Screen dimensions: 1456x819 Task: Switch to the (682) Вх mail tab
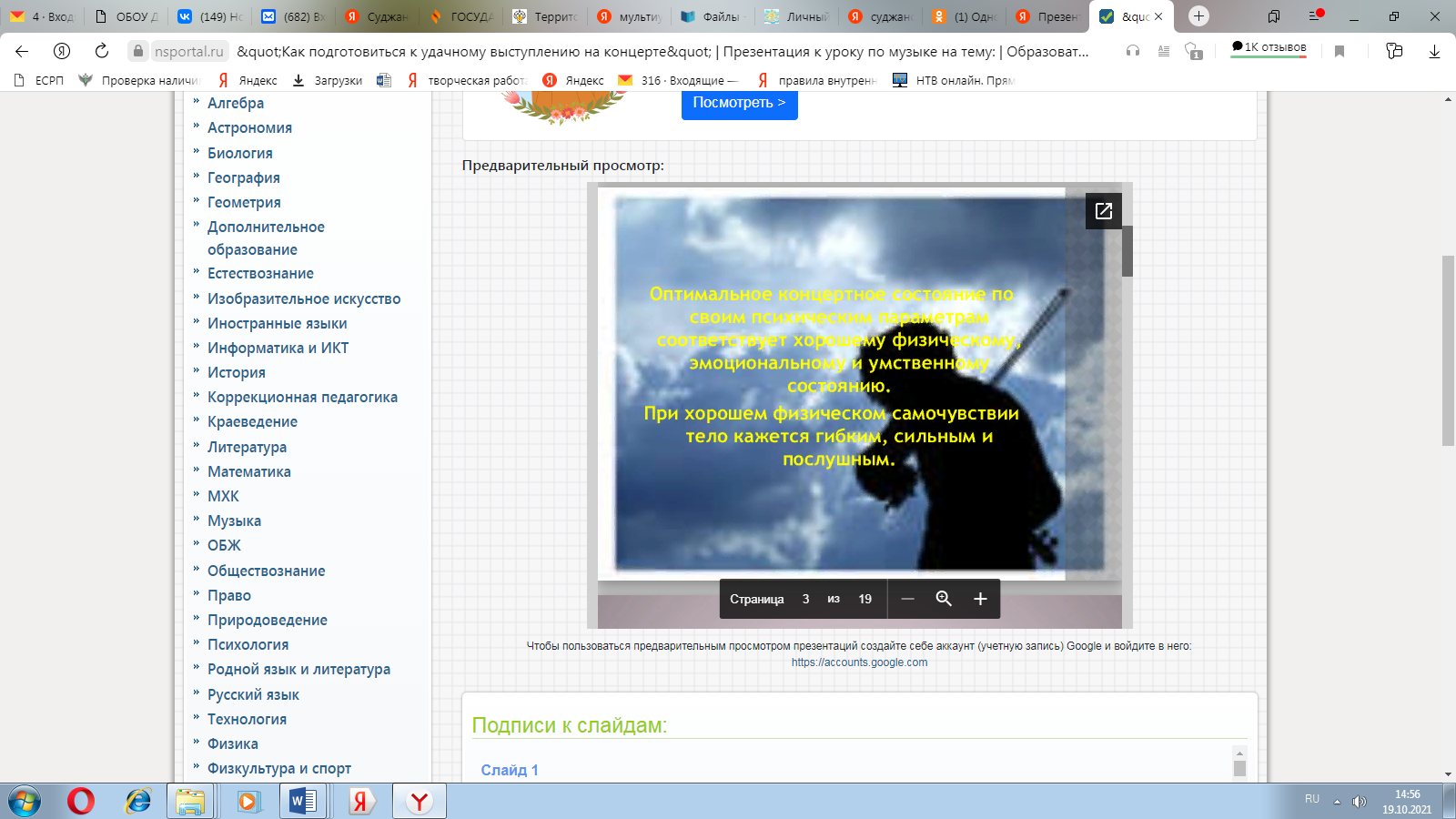294,16
